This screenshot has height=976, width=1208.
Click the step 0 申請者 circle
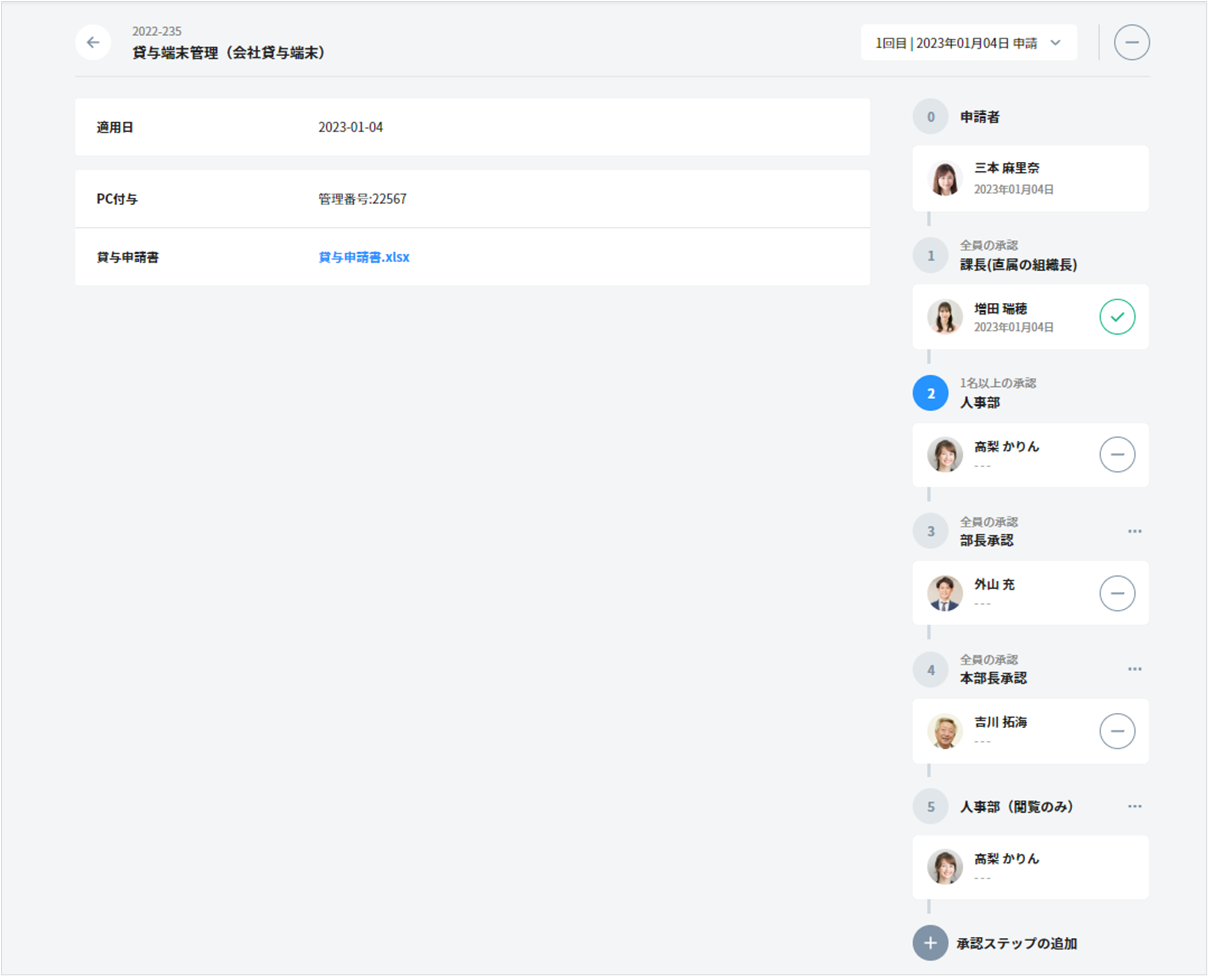pyautogui.click(x=930, y=117)
